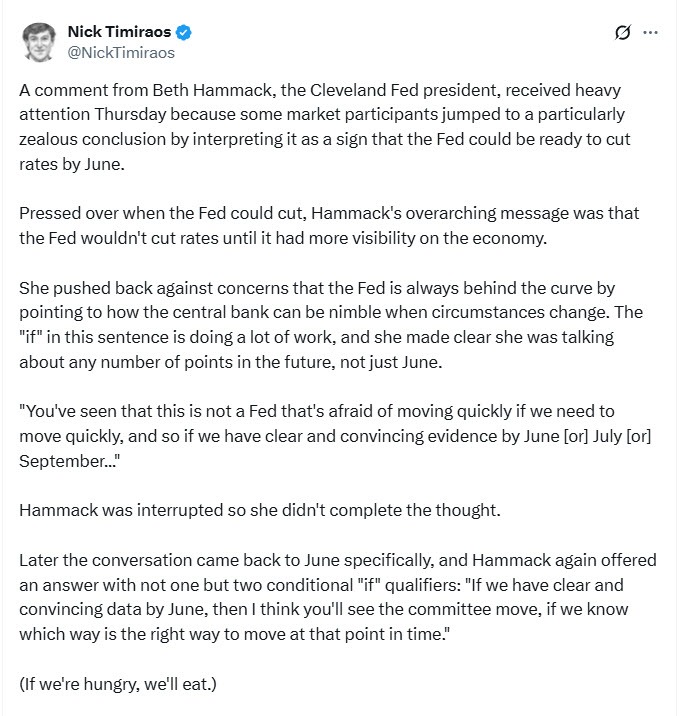Open the Nick Timiraos display name link
The image size is (683, 716).
[119, 32]
